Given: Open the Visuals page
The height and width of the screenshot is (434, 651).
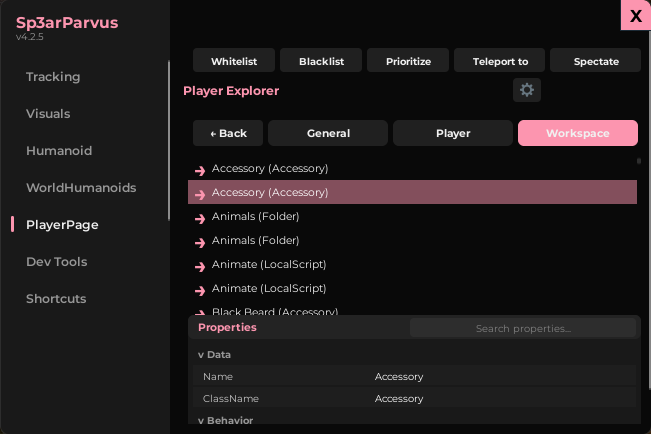Looking at the screenshot, I should [48, 113].
